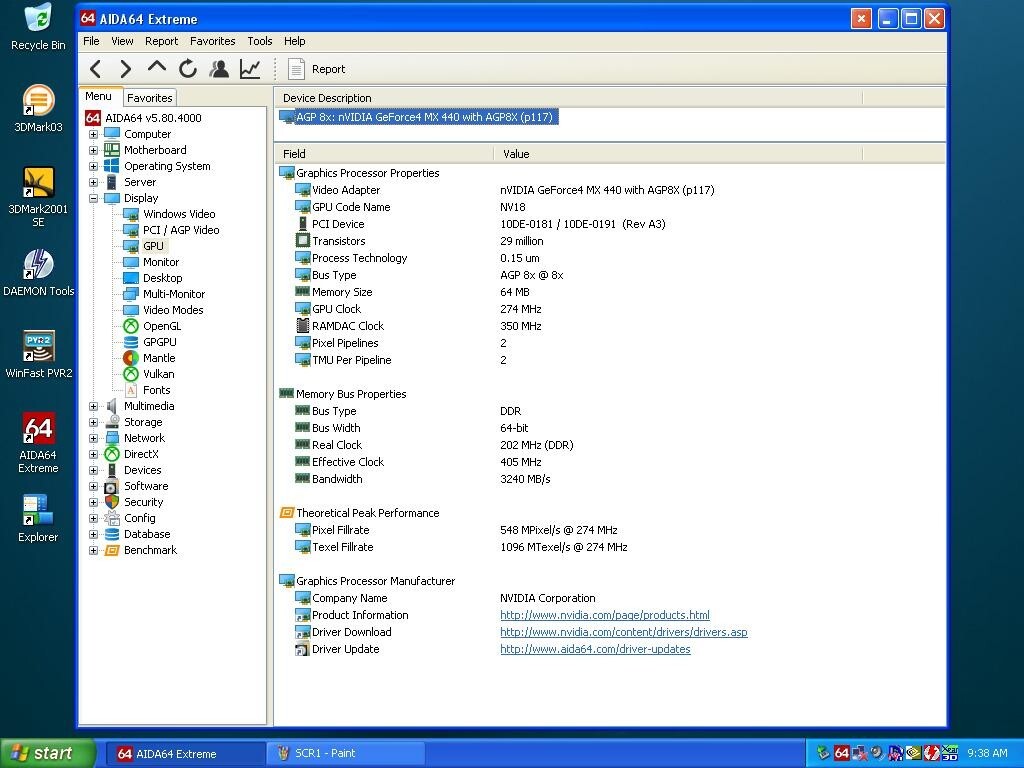Image resolution: width=1024 pixels, height=768 pixels.
Task: Click the AIDA64 Extreme taskbar button
Action: pyautogui.click(x=185, y=754)
